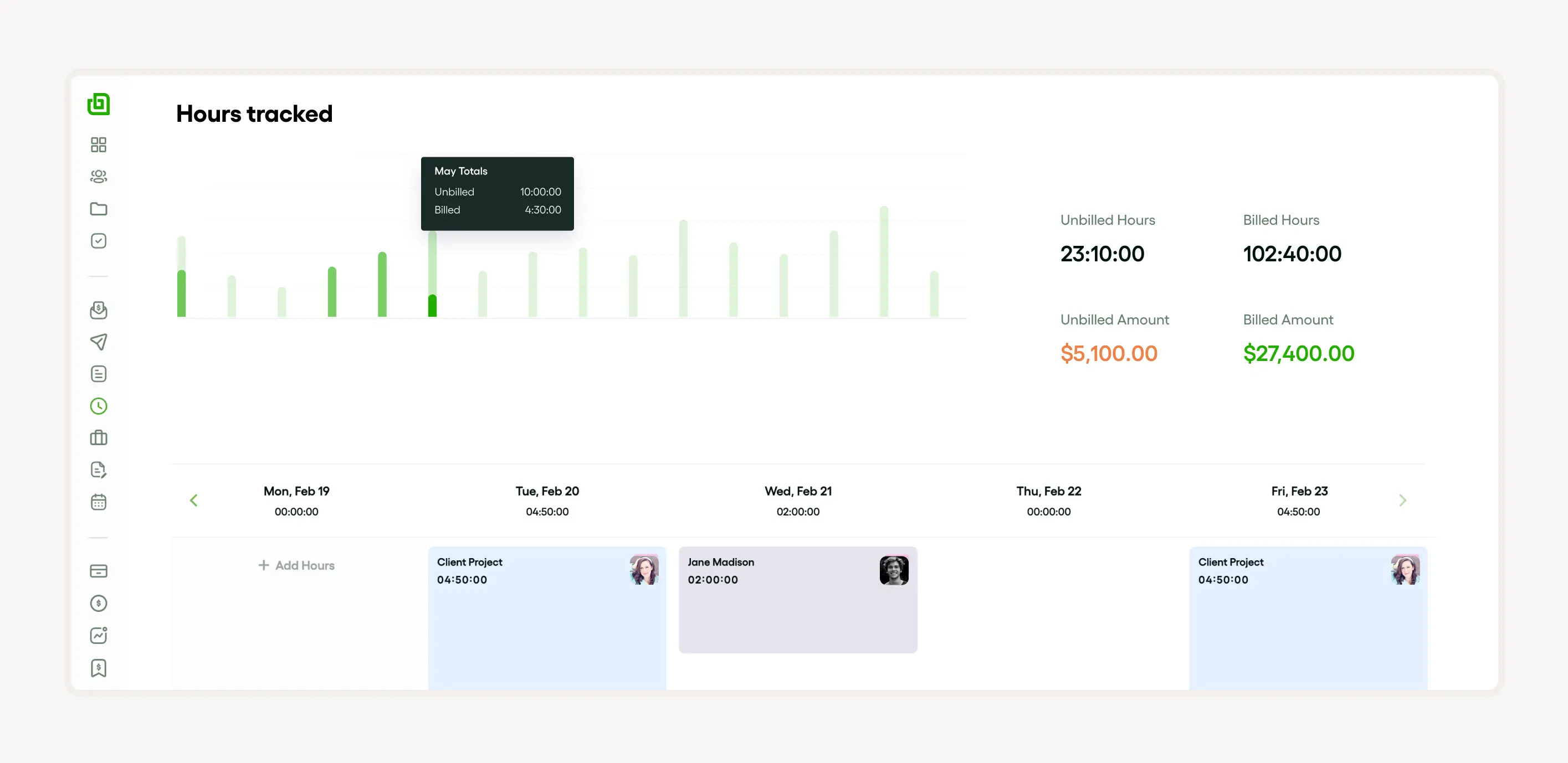This screenshot has width=1568, height=763.
Task: Open the payments received envelope icon
Action: [98, 310]
